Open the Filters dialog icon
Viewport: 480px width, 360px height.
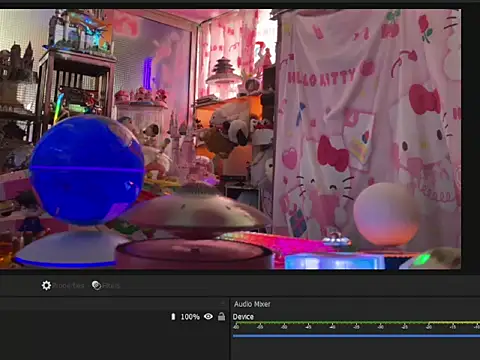[x=96, y=285]
